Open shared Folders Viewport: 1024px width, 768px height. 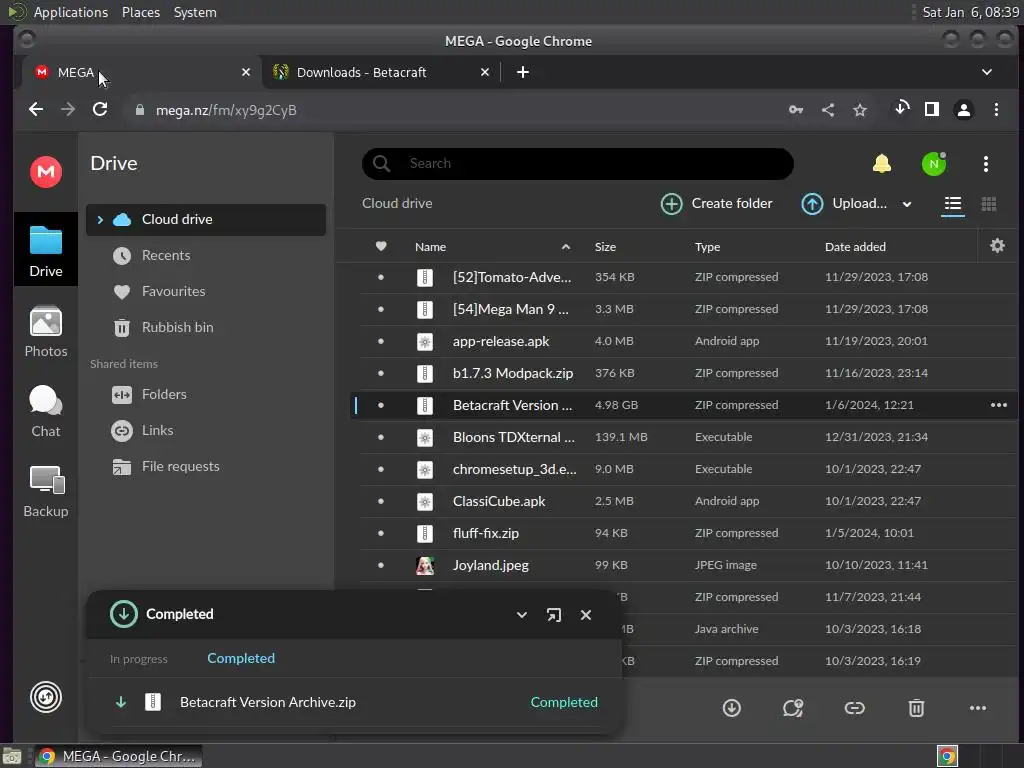[x=206, y=394]
